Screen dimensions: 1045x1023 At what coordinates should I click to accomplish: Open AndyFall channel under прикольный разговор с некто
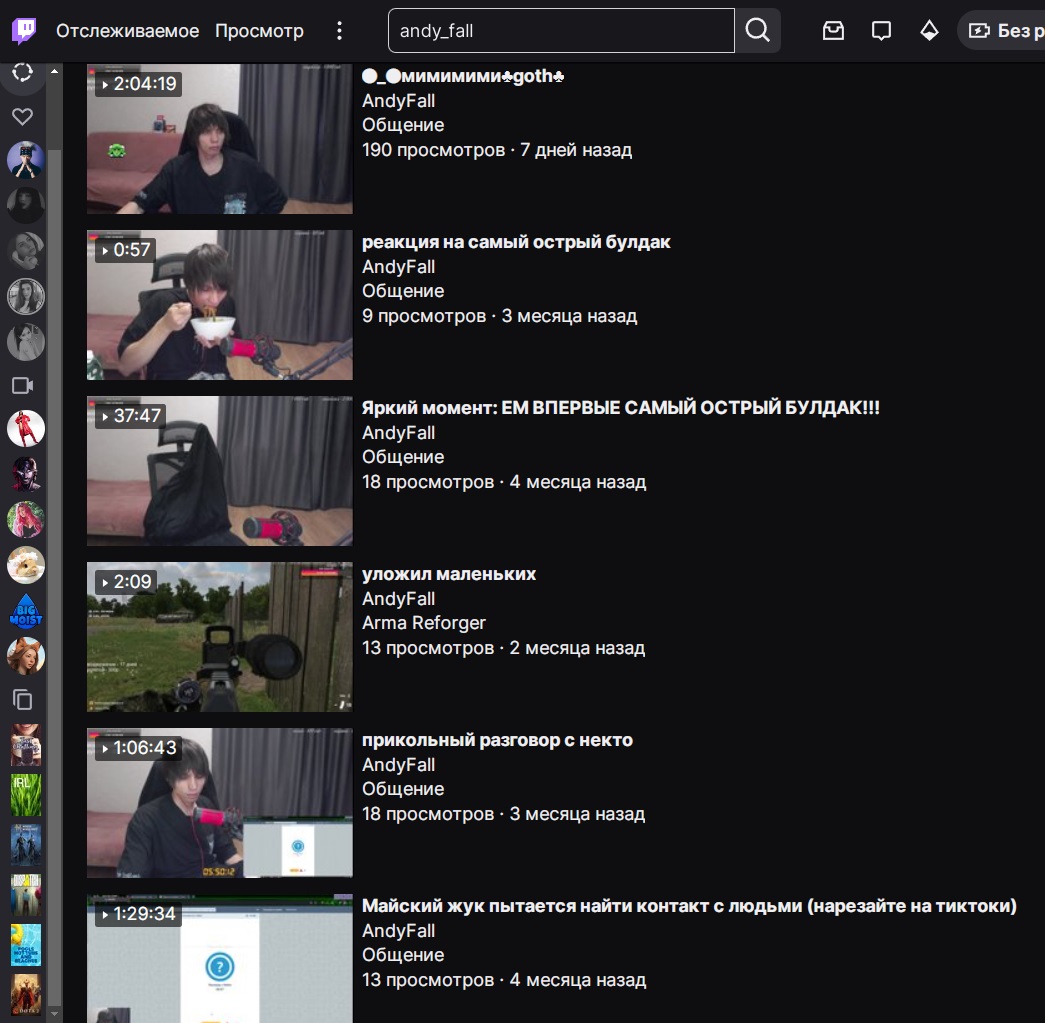pos(399,764)
